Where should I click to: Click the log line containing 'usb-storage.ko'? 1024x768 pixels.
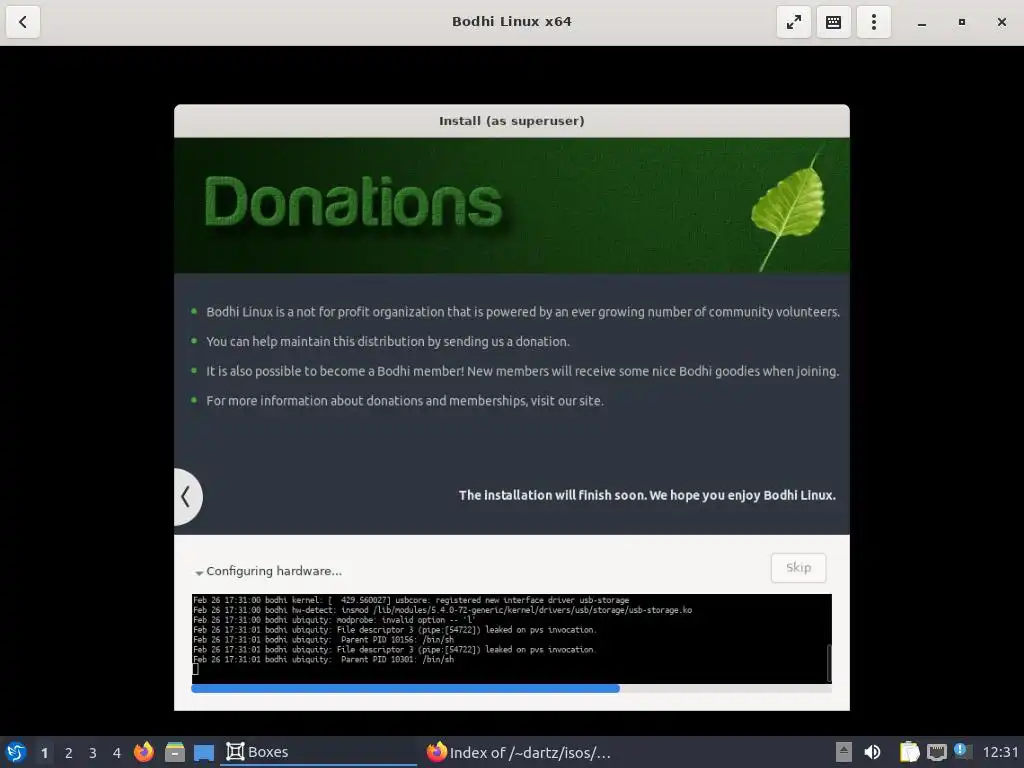coord(442,610)
